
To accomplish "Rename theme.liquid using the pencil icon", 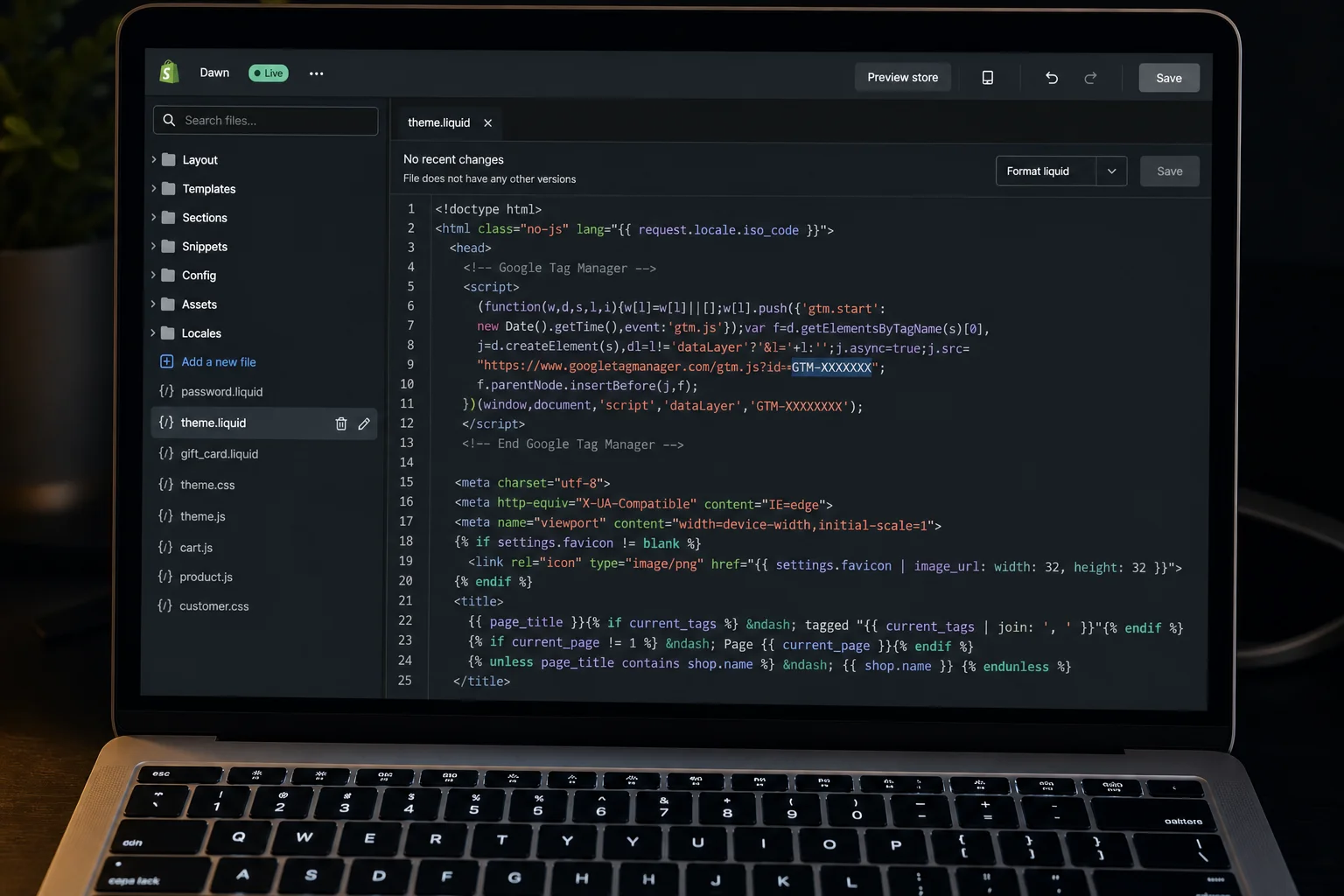I will click(364, 423).
